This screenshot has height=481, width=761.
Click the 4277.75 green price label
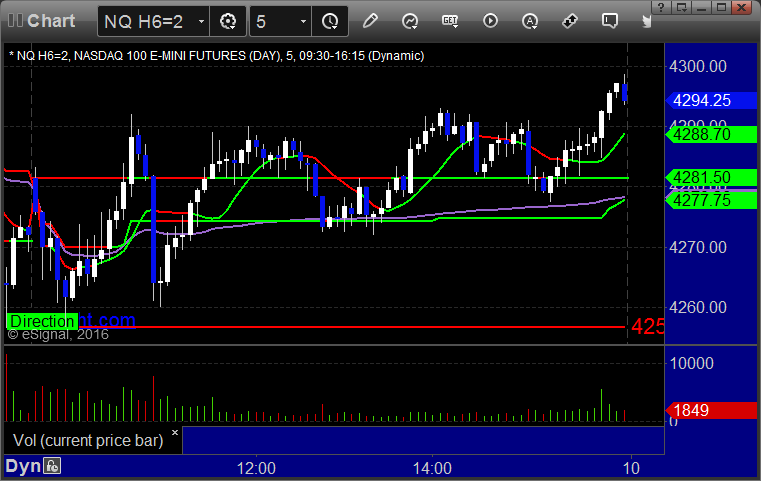(711, 200)
